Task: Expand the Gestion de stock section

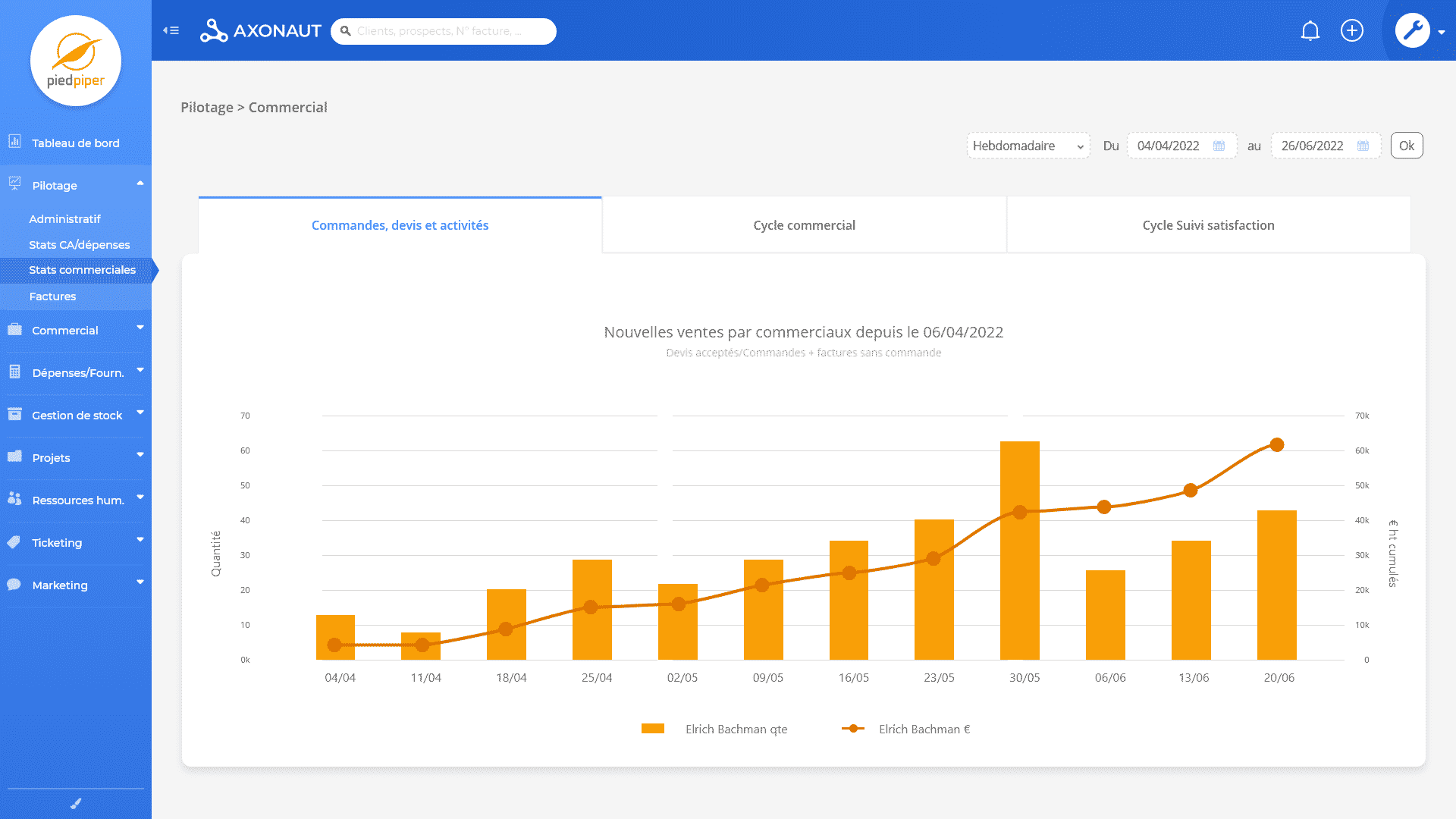Action: tap(76, 416)
